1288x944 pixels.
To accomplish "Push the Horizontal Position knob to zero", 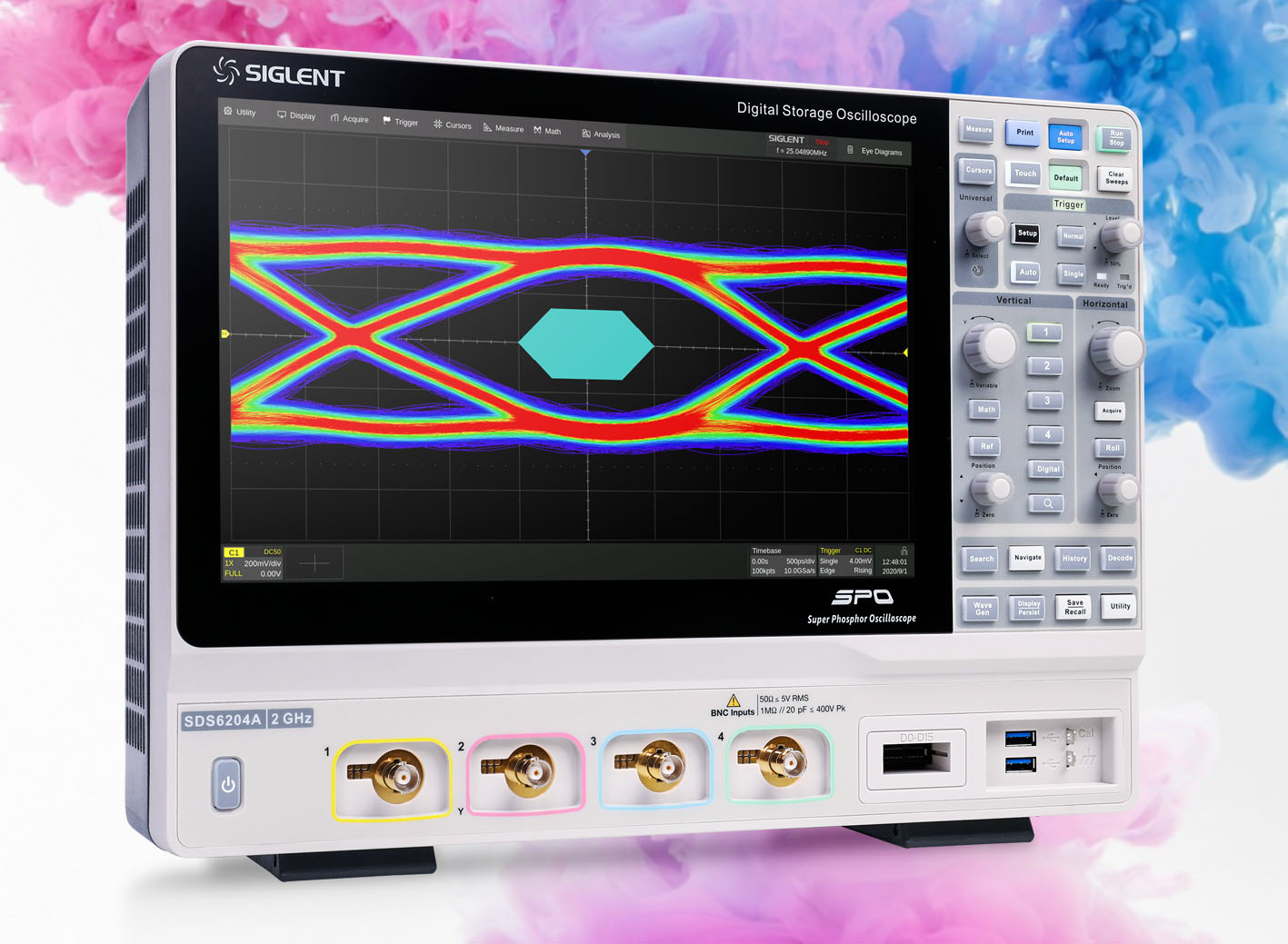I will click(x=1118, y=491).
